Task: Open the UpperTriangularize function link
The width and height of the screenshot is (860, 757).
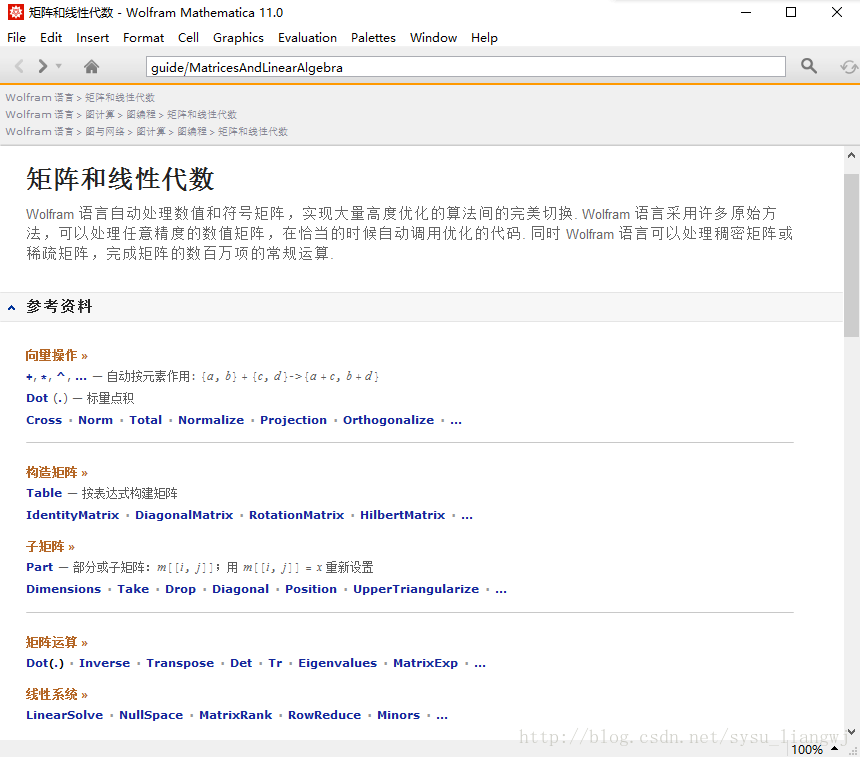Action: (x=416, y=589)
